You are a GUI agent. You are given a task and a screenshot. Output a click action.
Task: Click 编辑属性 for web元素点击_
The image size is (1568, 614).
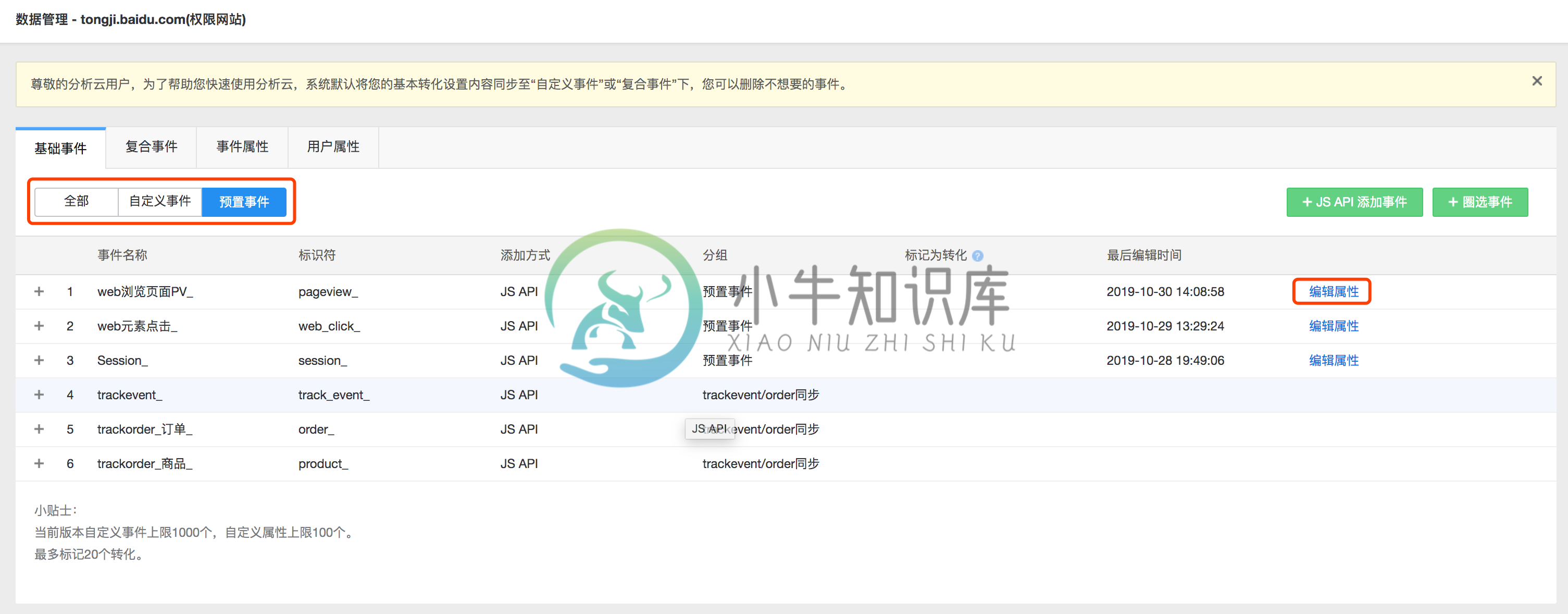(x=1334, y=326)
